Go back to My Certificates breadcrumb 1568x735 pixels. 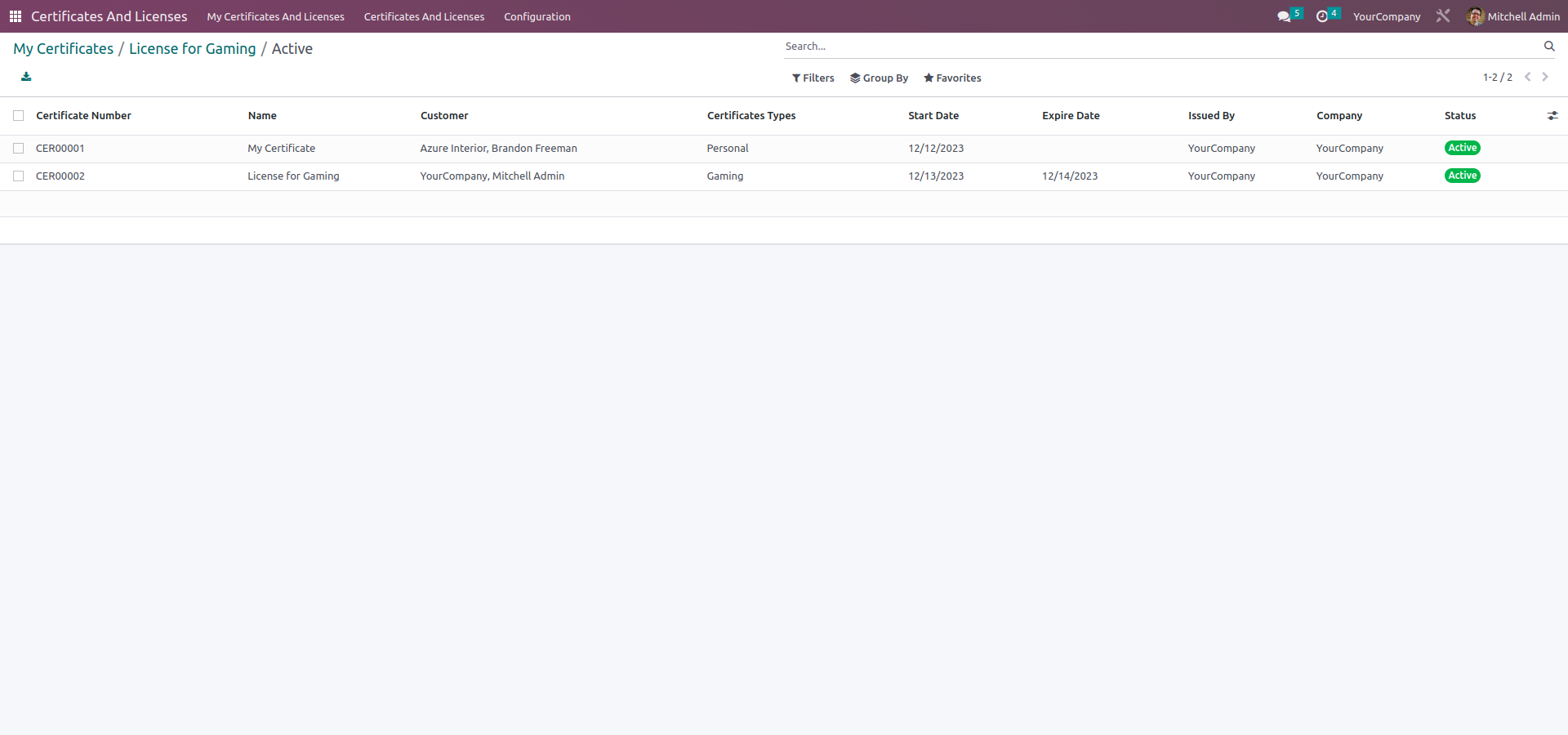tap(64, 49)
